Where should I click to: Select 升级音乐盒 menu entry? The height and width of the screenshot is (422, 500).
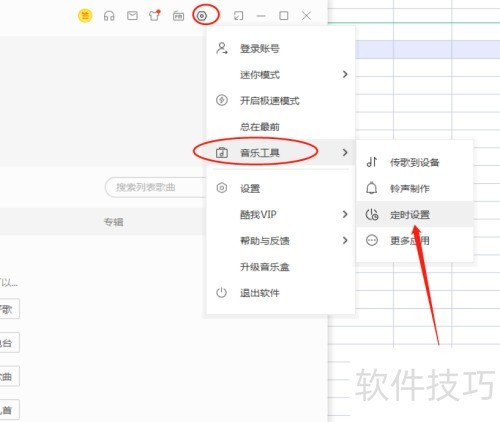[280, 267]
